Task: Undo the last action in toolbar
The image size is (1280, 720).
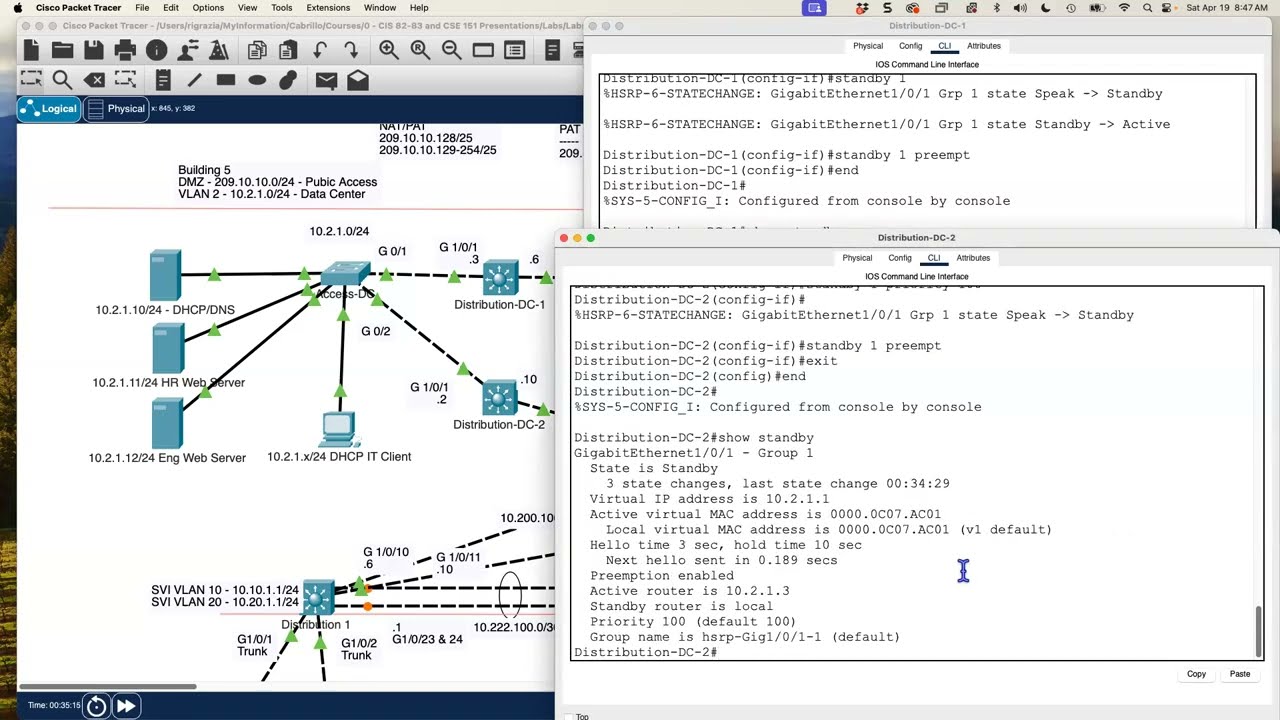Action: [x=320, y=50]
